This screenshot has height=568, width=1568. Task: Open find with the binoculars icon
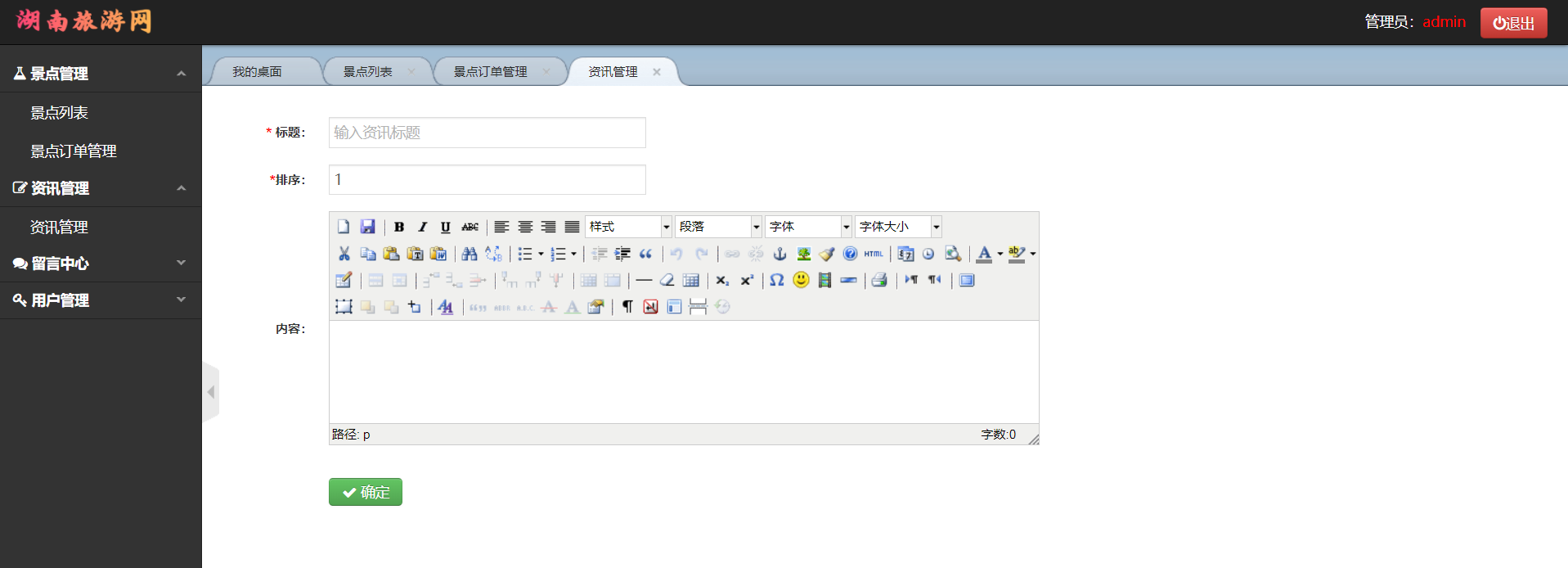coord(470,254)
